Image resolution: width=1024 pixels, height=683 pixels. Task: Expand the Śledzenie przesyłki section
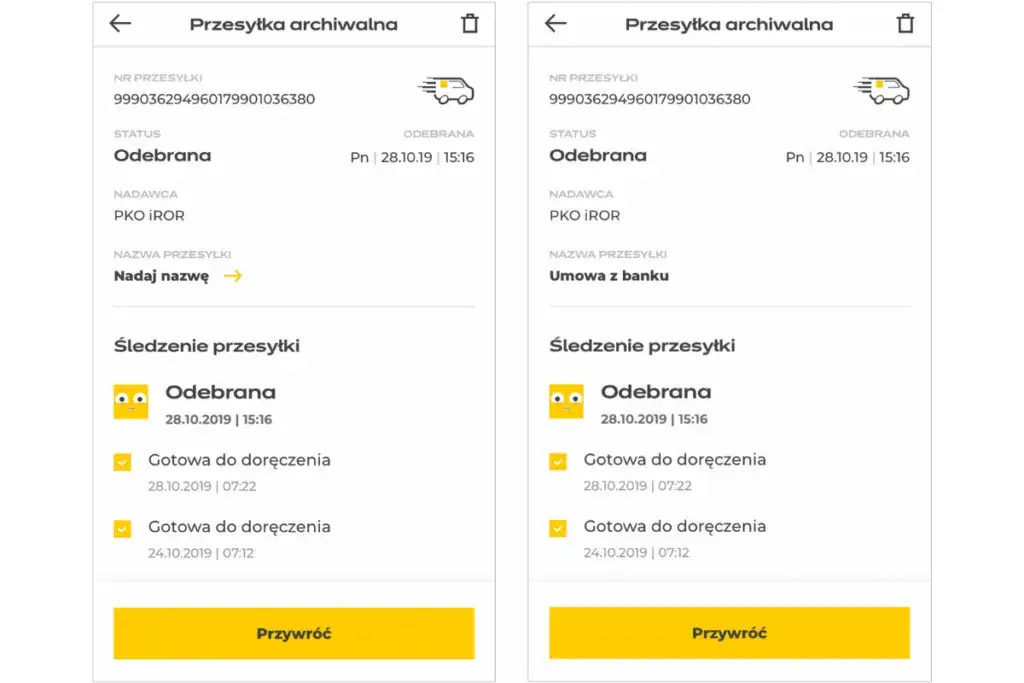pos(205,344)
